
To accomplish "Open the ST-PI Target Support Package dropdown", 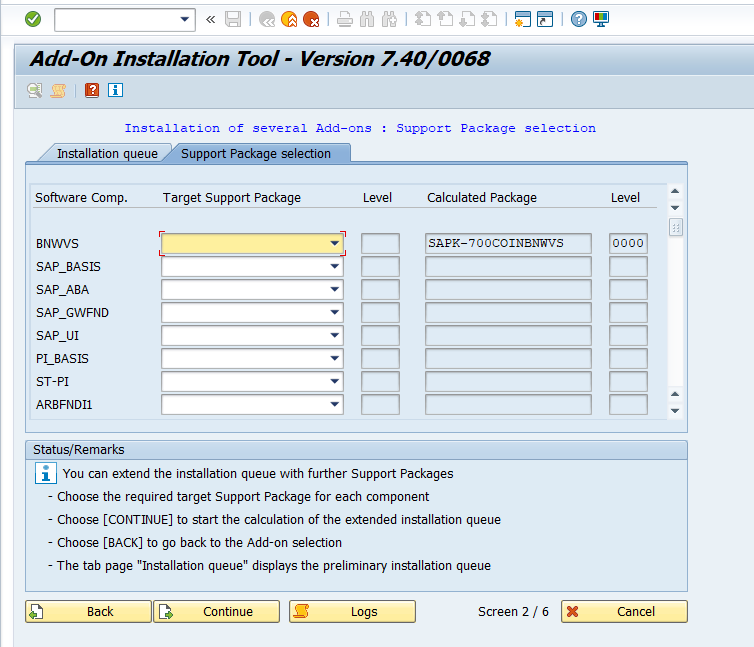I will point(334,382).
